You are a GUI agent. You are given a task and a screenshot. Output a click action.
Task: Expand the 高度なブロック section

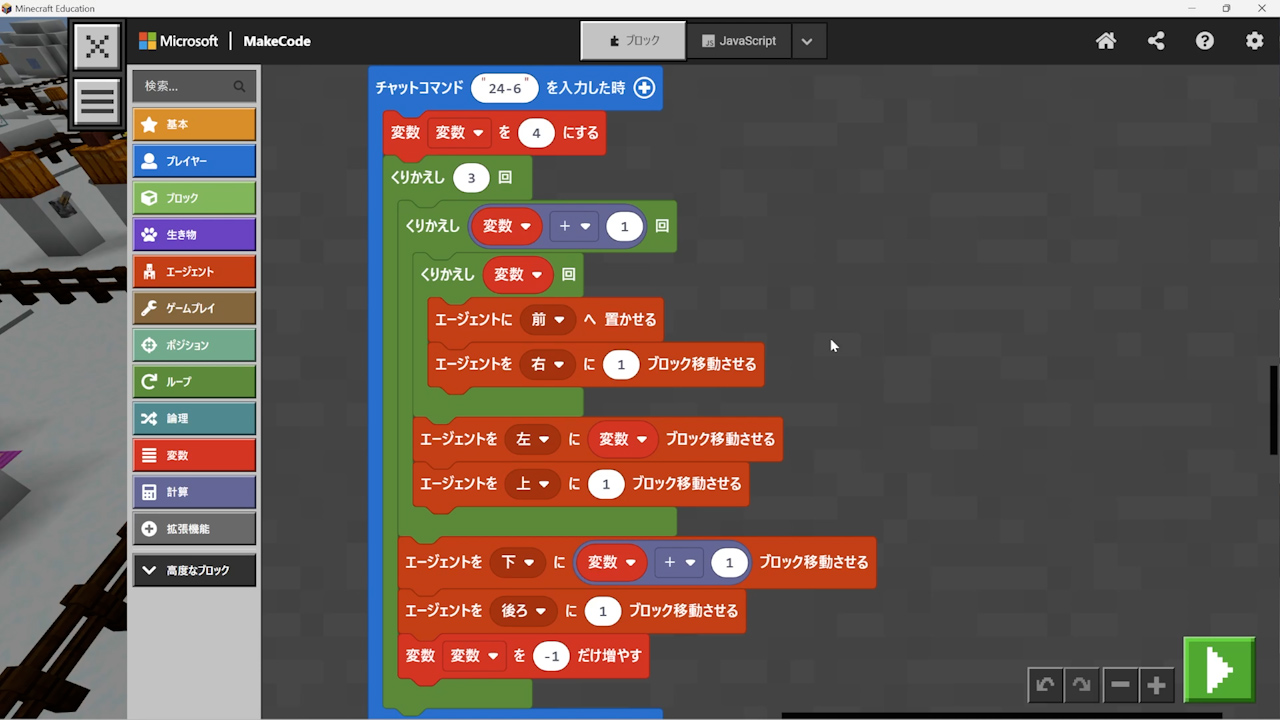click(194, 570)
